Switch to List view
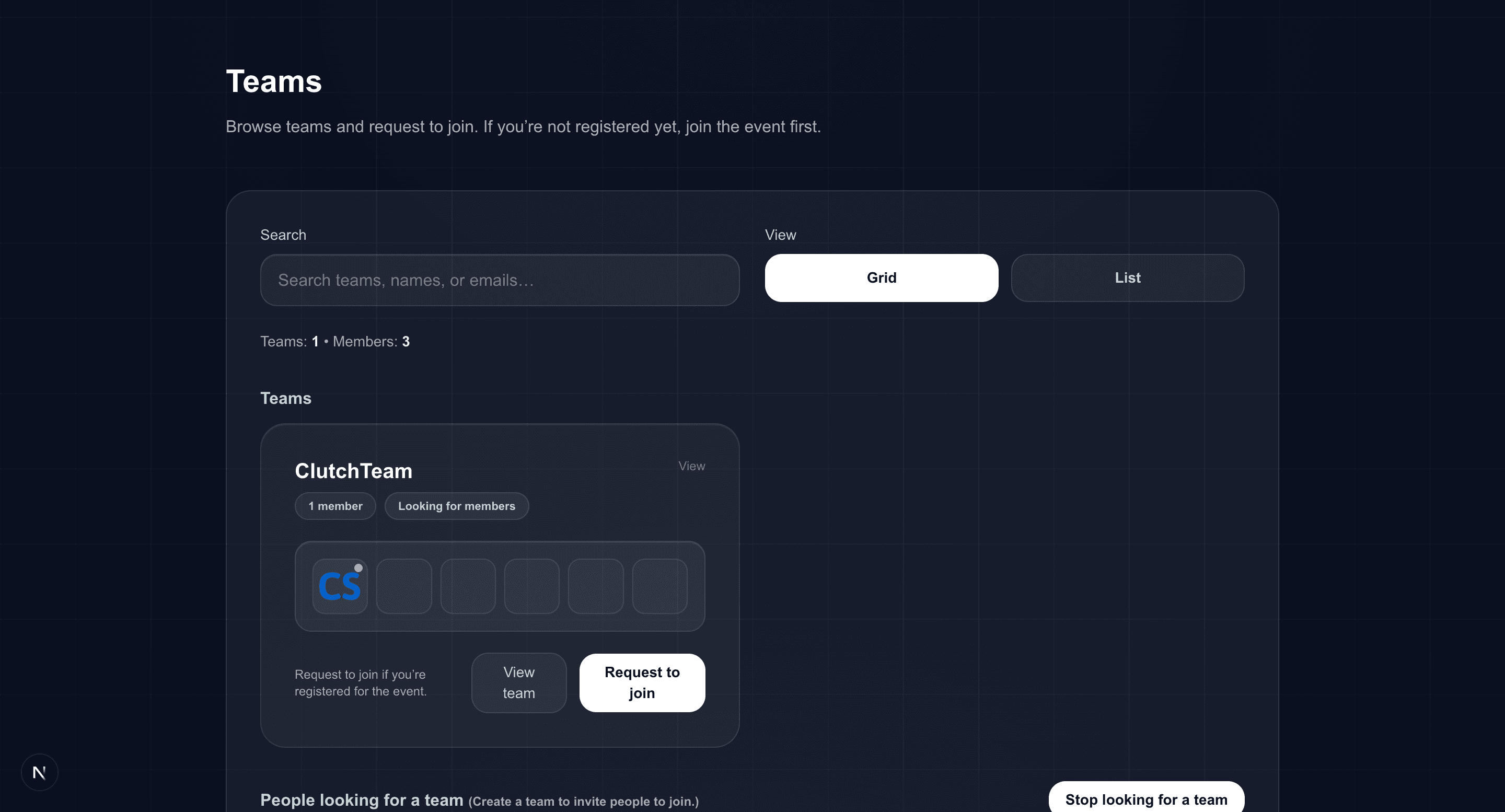Viewport: 1505px width, 812px height. click(x=1127, y=277)
